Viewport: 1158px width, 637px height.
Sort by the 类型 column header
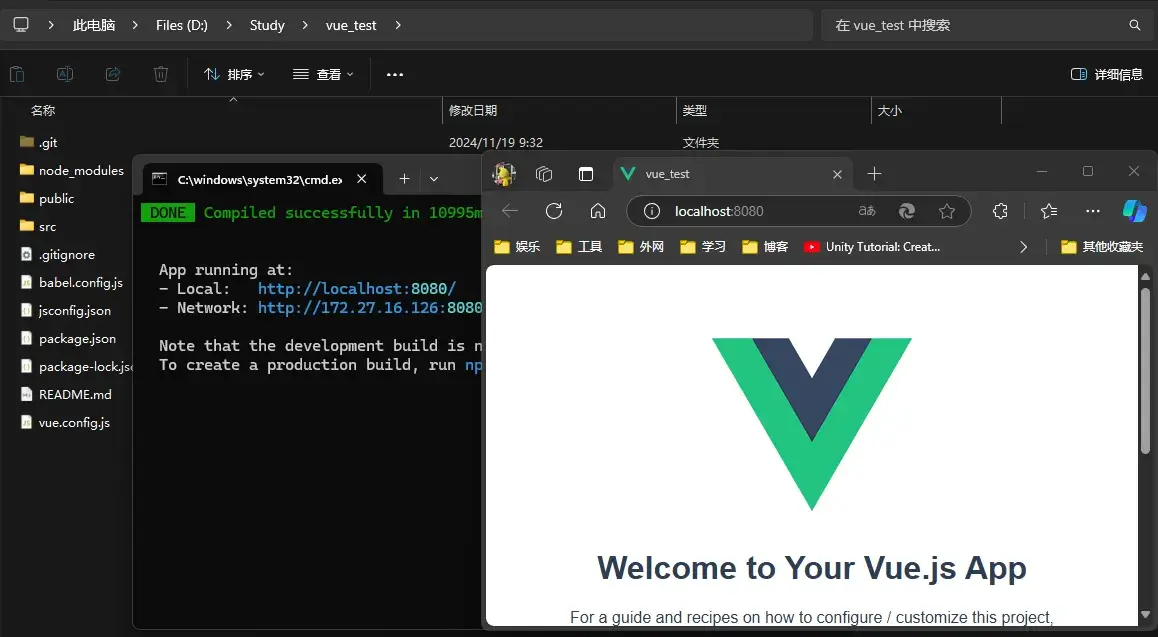coord(694,110)
